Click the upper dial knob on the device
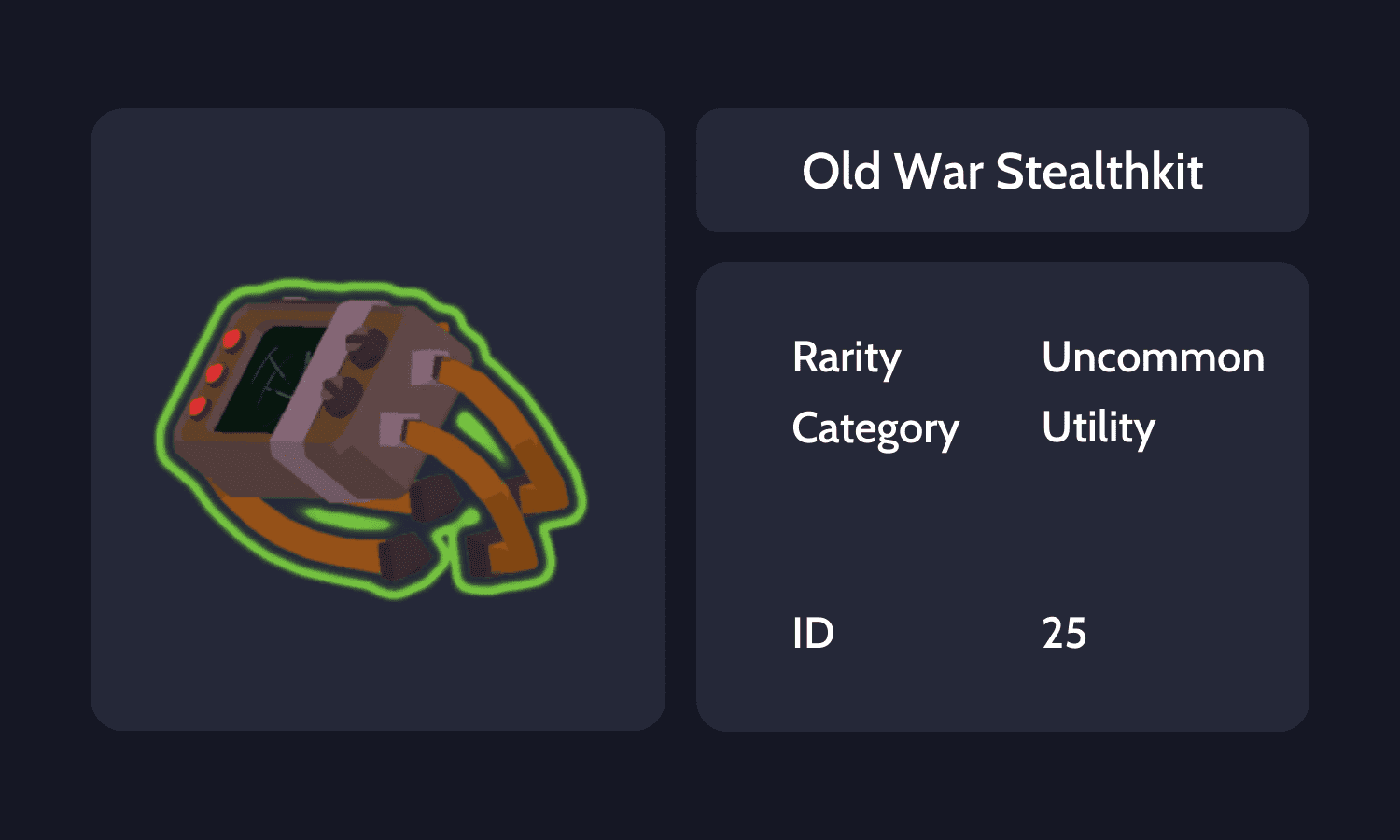Image resolution: width=1400 pixels, height=840 pixels. [368, 347]
